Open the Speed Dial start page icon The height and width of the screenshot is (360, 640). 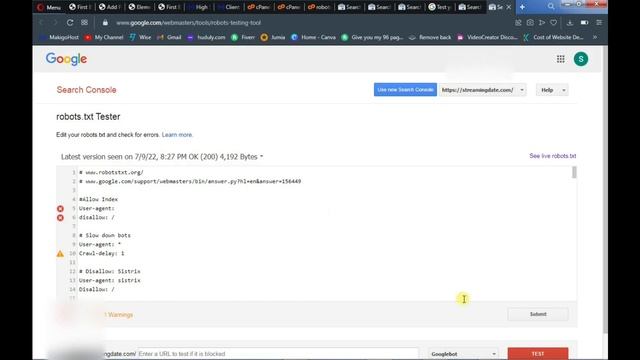point(84,23)
